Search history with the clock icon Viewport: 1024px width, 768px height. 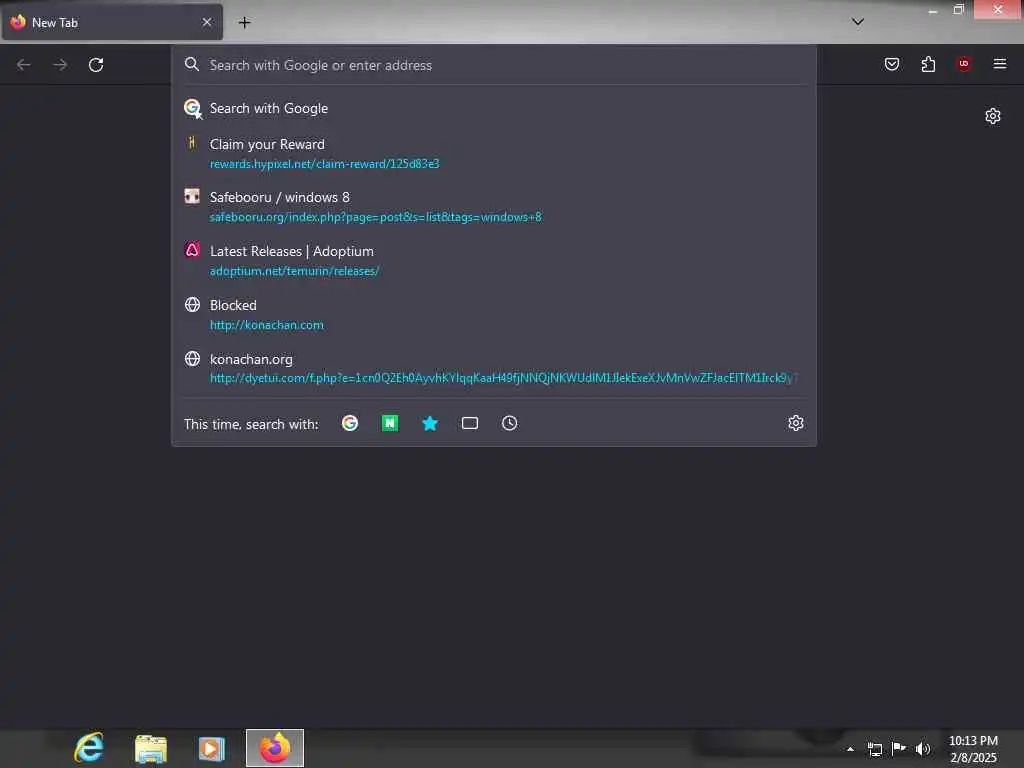(x=509, y=423)
